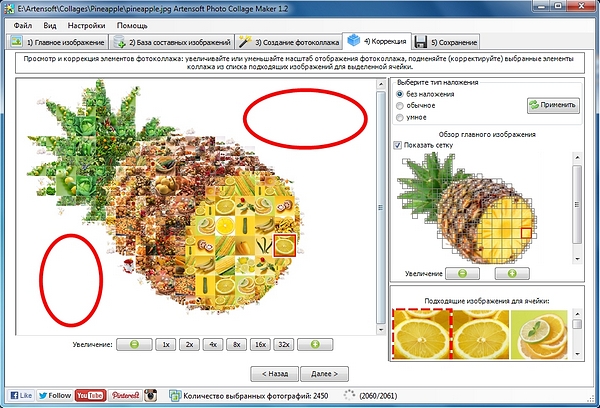Click the overview panel scrollbar up arrow

click(x=577, y=158)
